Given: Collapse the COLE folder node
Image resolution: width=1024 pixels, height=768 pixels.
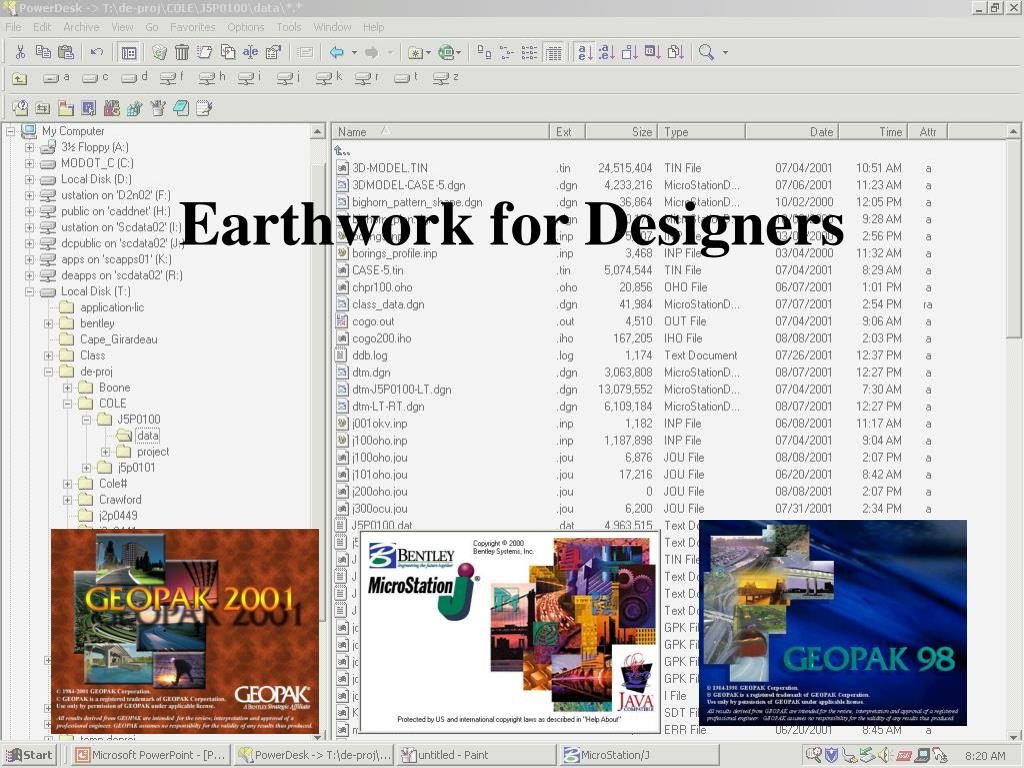Looking at the screenshot, I should point(67,404).
